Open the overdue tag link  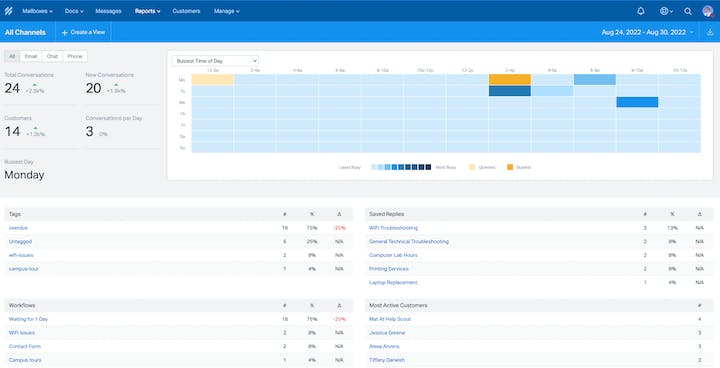tap(18, 228)
